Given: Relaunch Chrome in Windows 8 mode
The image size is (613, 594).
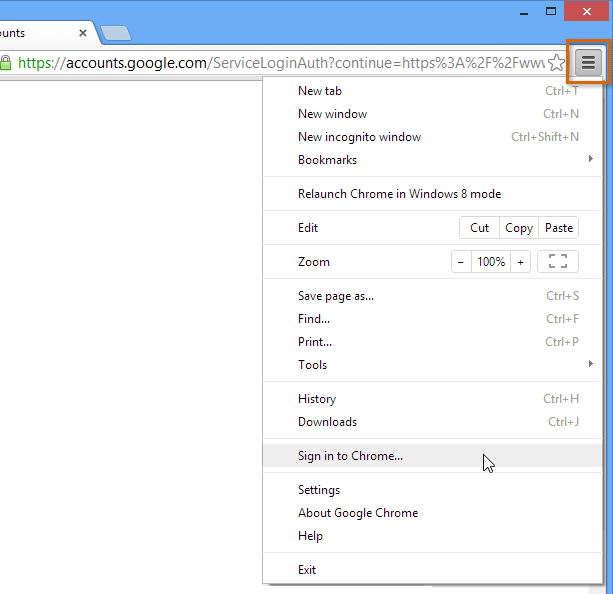Looking at the screenshot, I should click(x=432, y=194).
